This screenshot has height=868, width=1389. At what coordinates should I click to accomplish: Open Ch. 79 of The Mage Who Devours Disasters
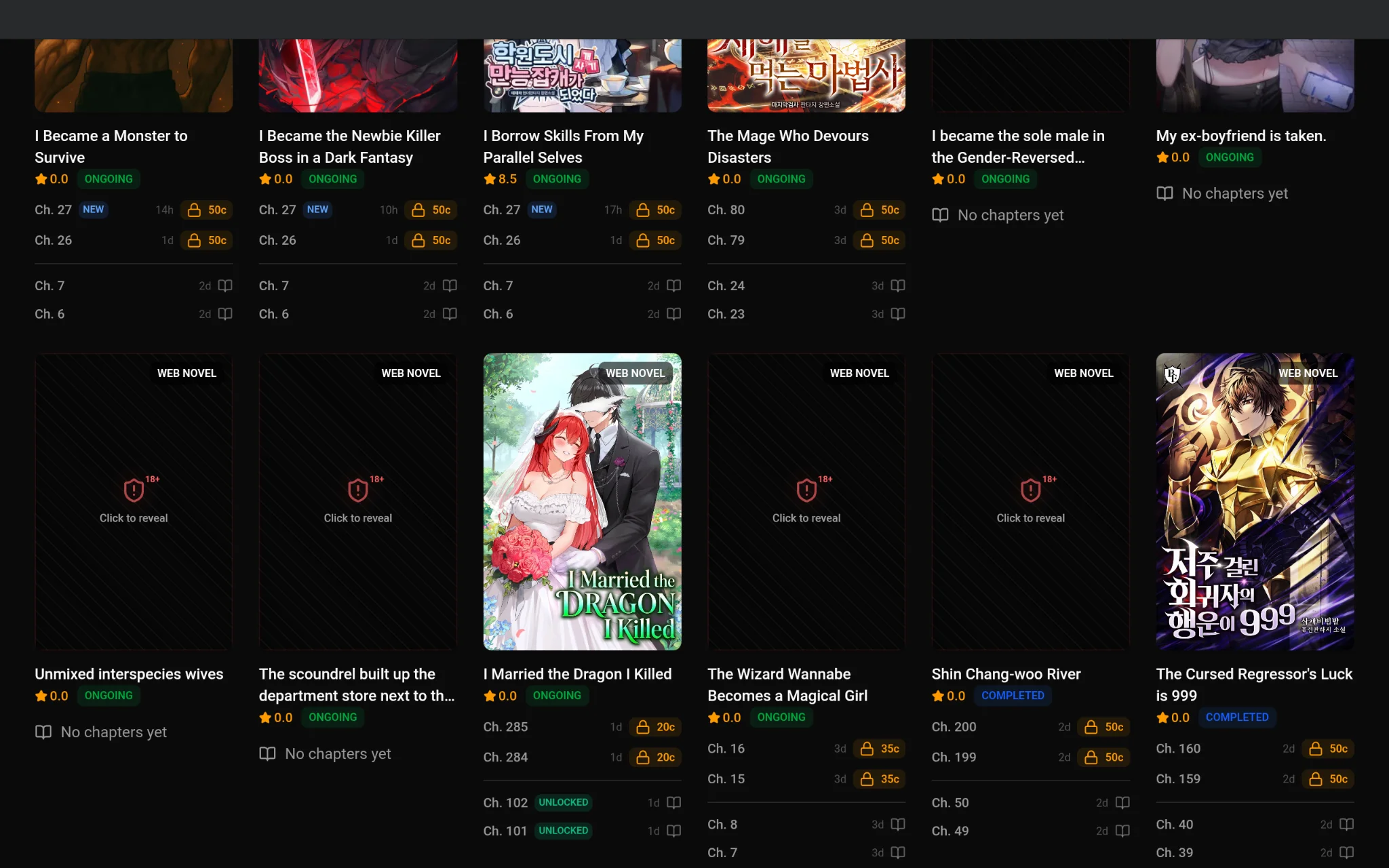point(806,241)
